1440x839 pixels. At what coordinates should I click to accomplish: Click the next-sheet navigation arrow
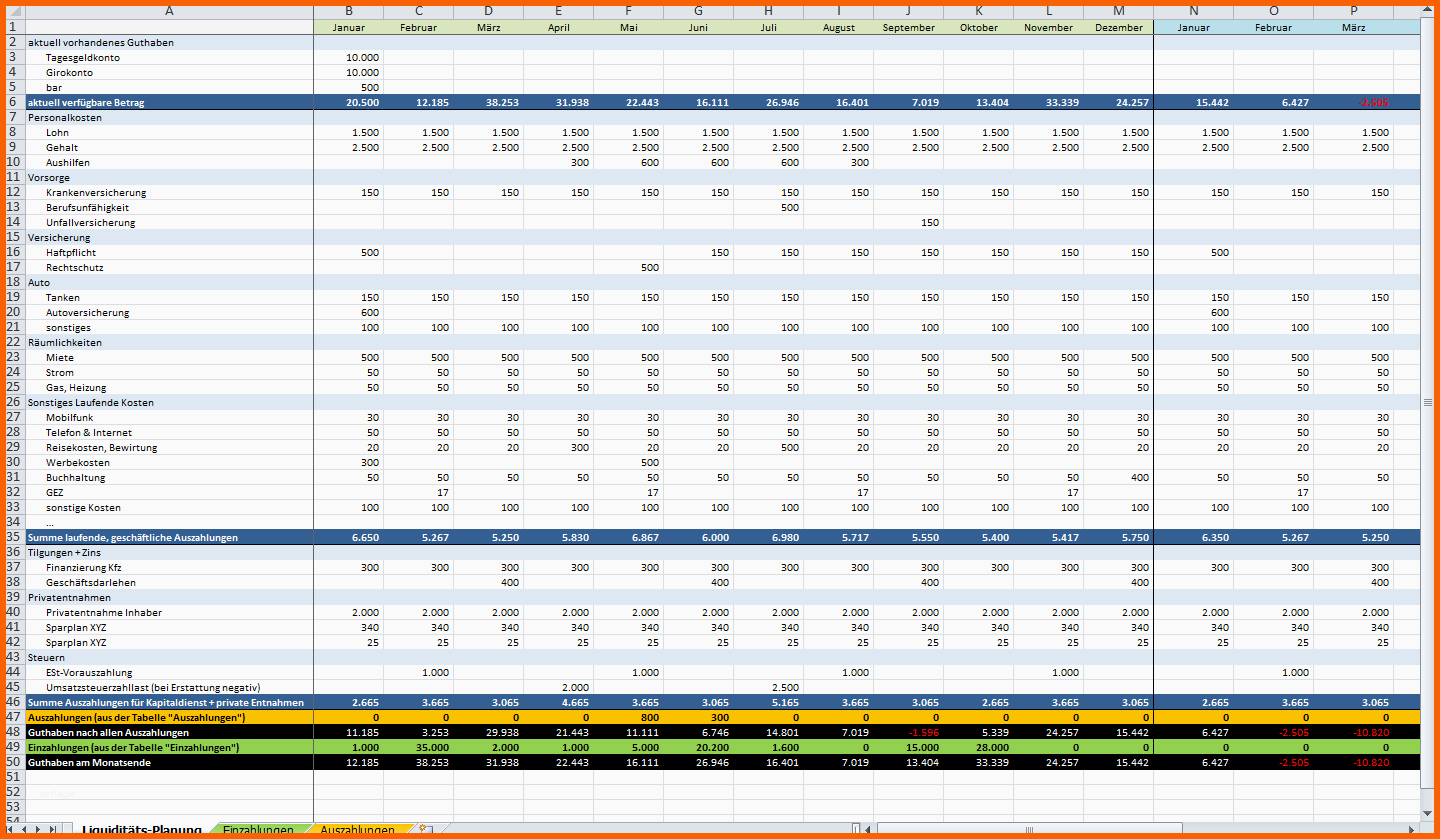tap(39, 829)
